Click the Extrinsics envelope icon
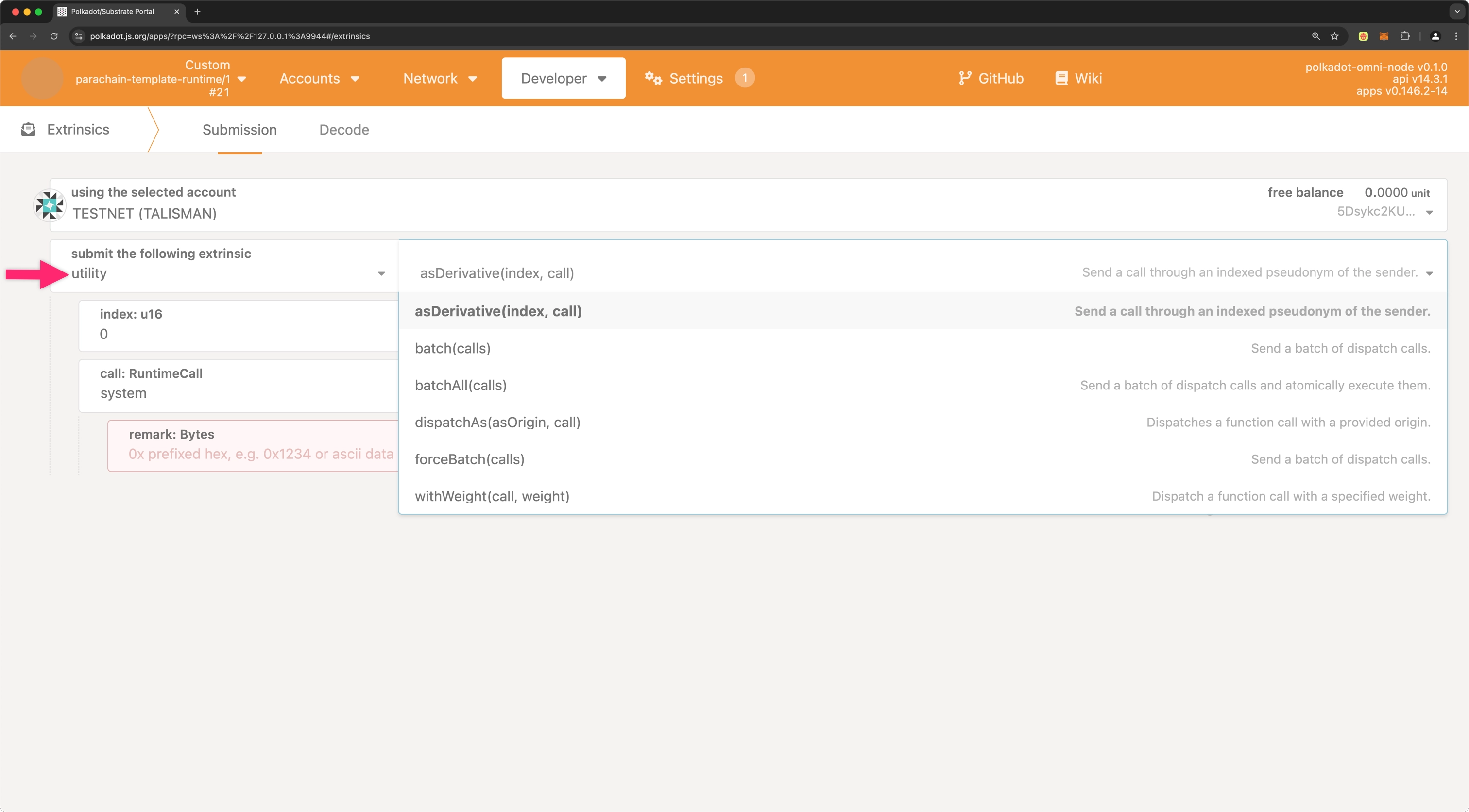Viewport: 1469px width, 812px height. coord(28,130)
